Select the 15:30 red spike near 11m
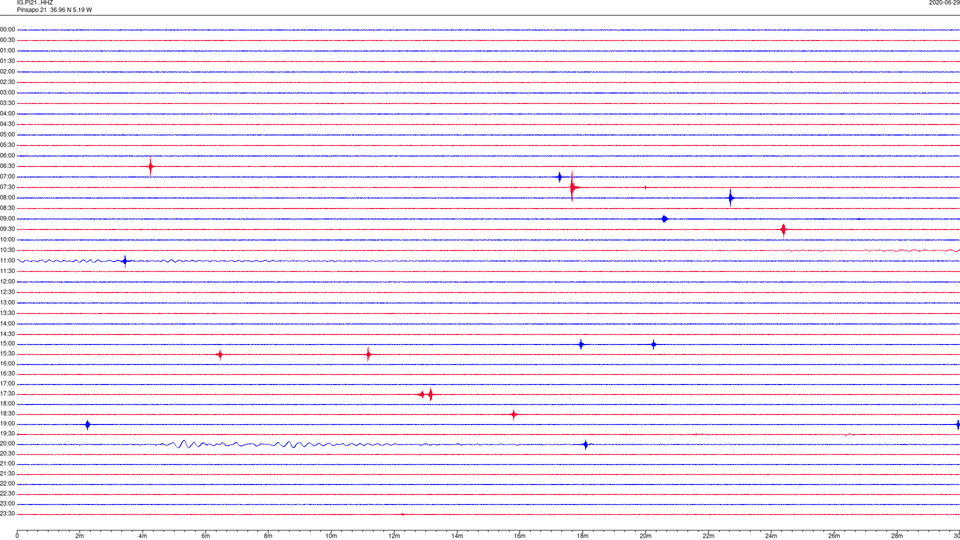Image resolution: width=960 pixels, height=540 pixels. (368, 354)
